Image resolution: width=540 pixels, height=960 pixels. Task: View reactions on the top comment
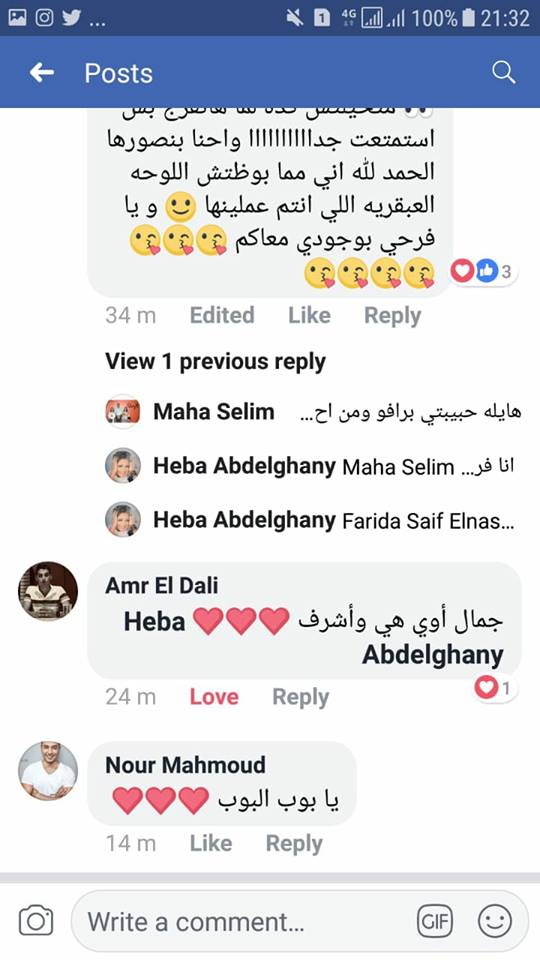(483, 271)
